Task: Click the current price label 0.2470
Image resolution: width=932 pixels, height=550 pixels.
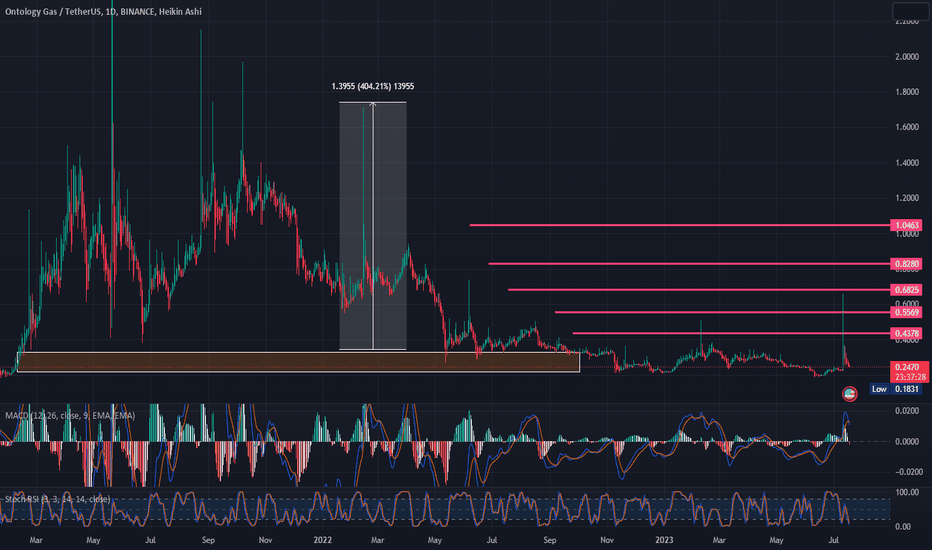Action: [x=909, y=367]
